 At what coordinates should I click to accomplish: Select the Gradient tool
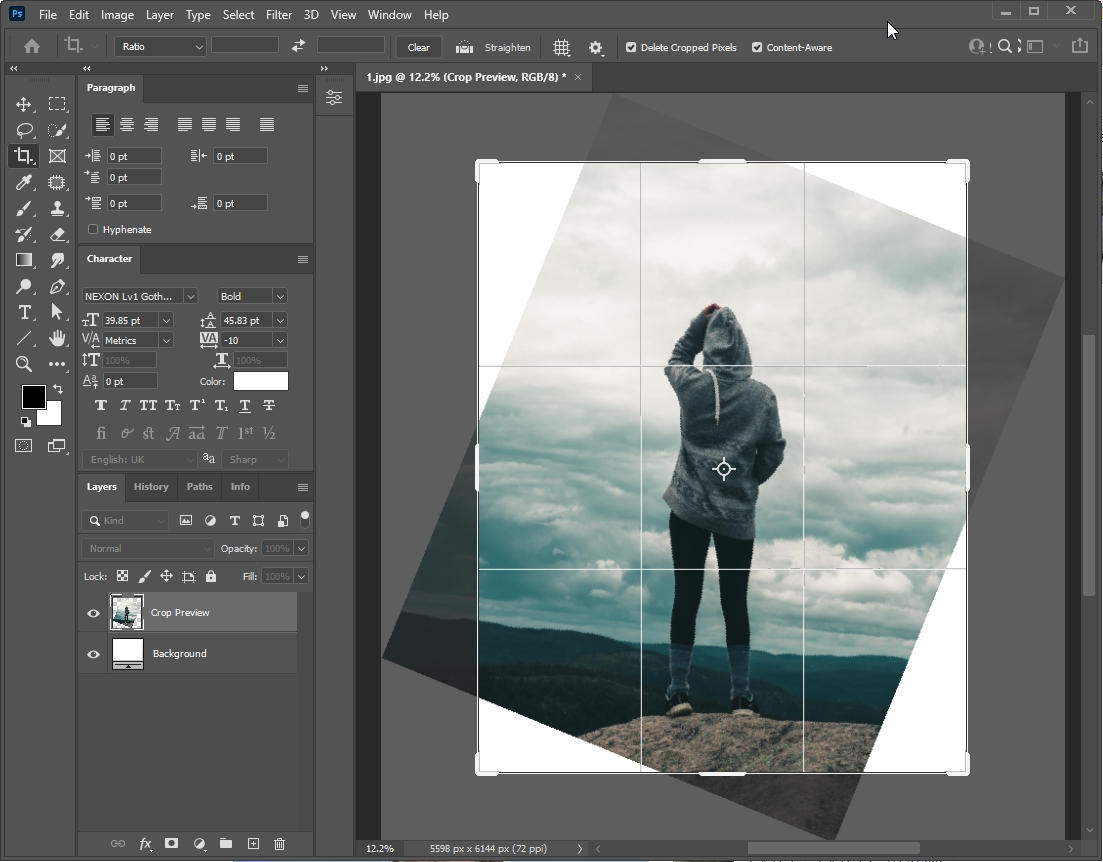24,260
